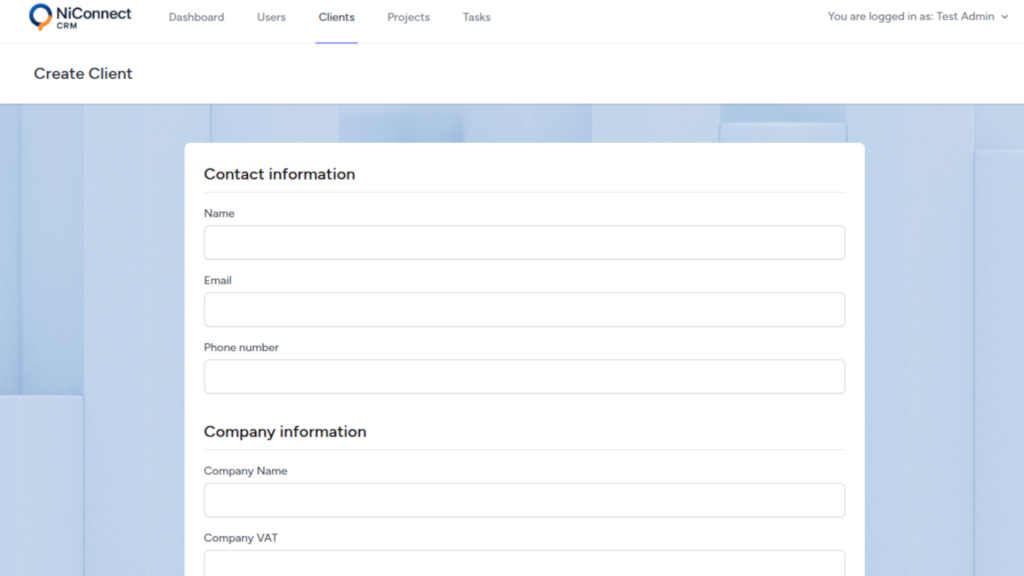
Task: Click the Email field label
Action: pyautogui.click(x=217, y=280)
